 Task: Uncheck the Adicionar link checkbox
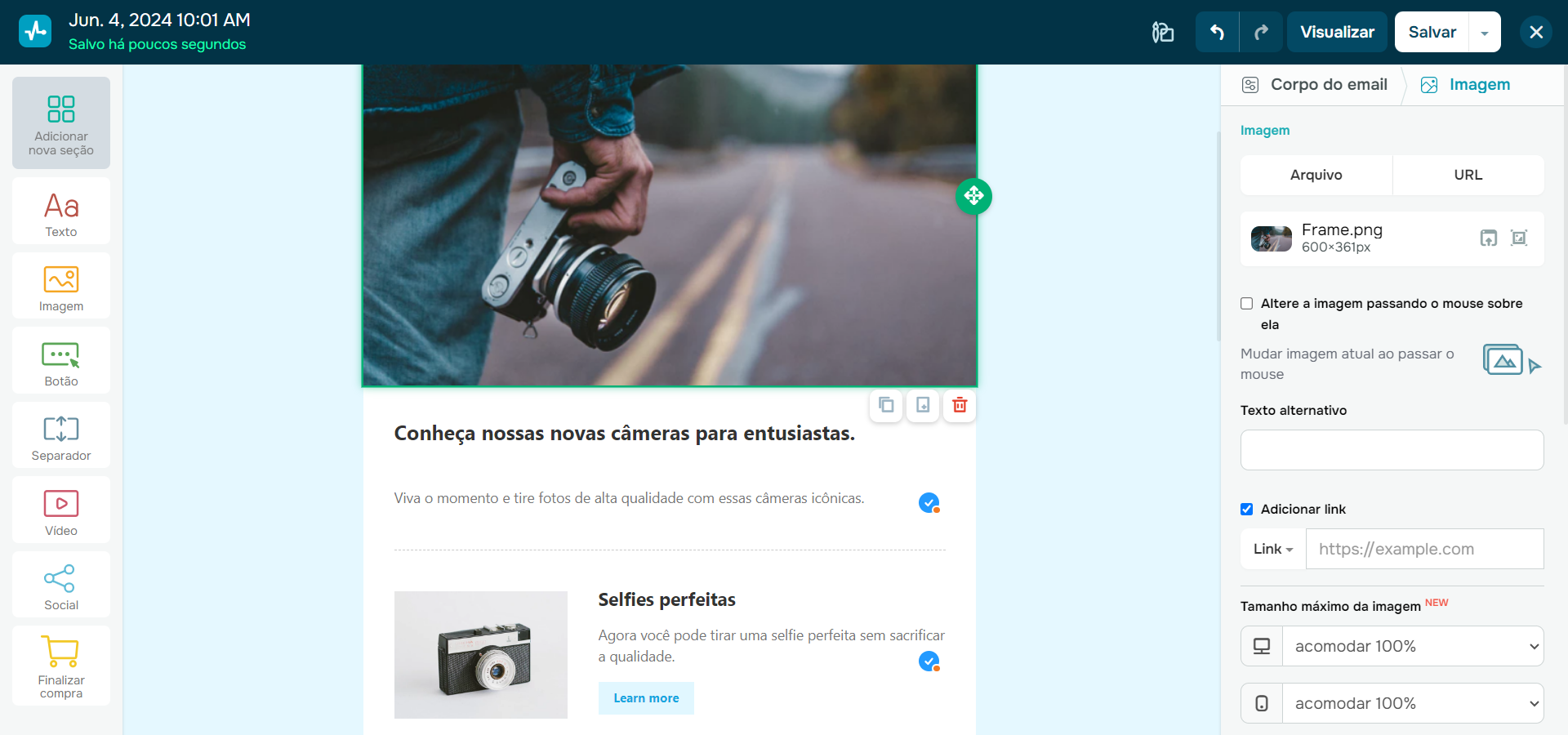point(1247,510)
